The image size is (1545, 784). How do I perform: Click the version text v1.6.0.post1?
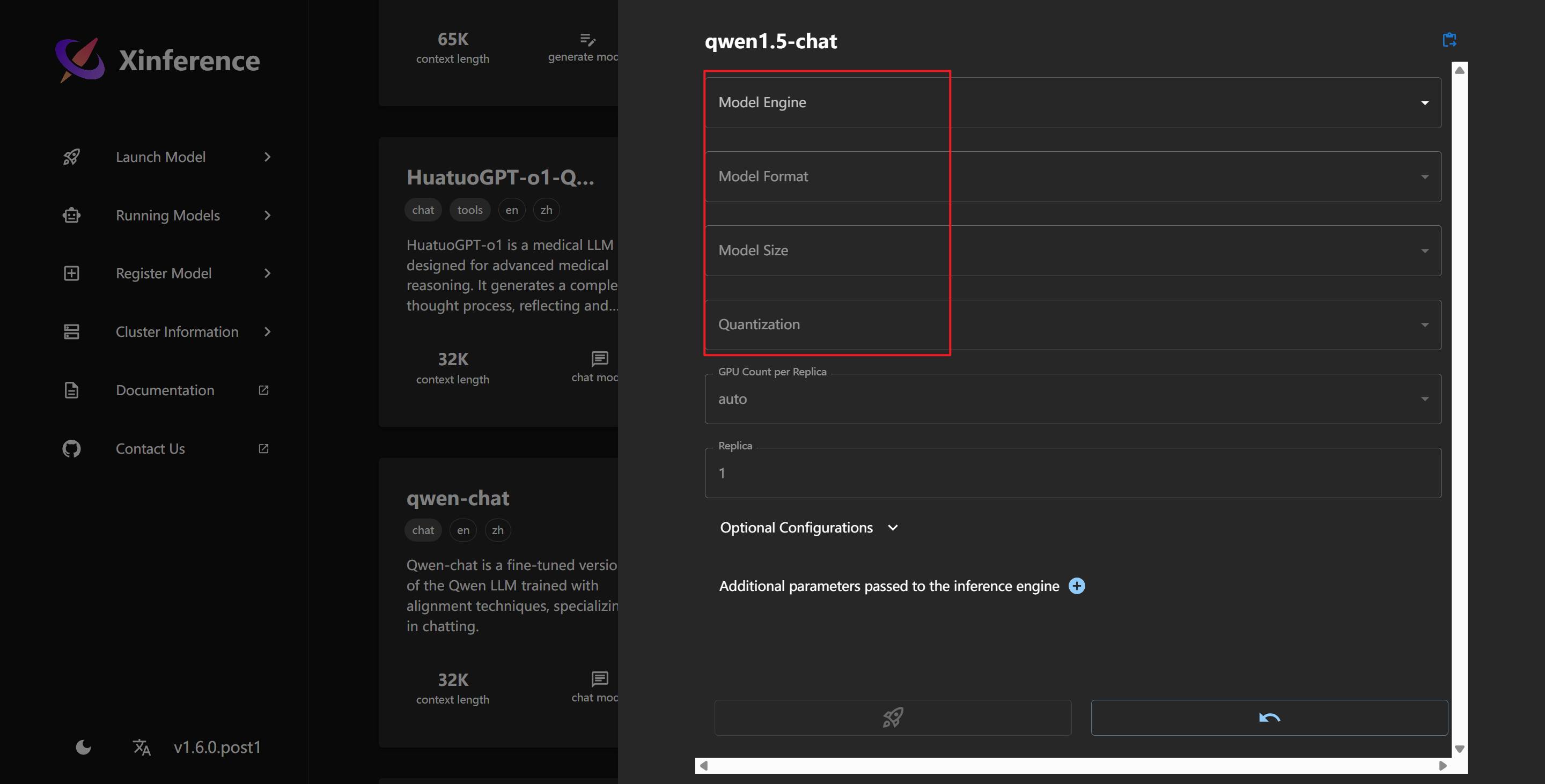click(x=217, y=748)
